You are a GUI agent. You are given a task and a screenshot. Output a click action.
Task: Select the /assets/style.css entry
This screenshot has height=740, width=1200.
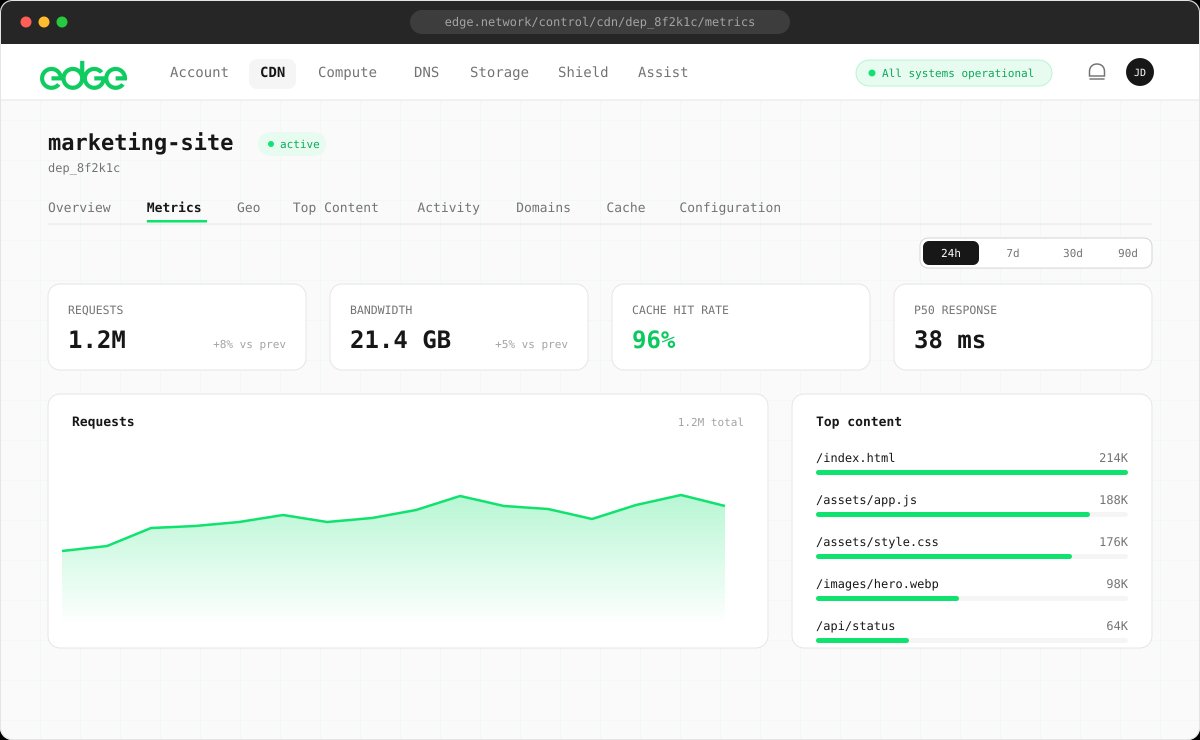(972, 547)
